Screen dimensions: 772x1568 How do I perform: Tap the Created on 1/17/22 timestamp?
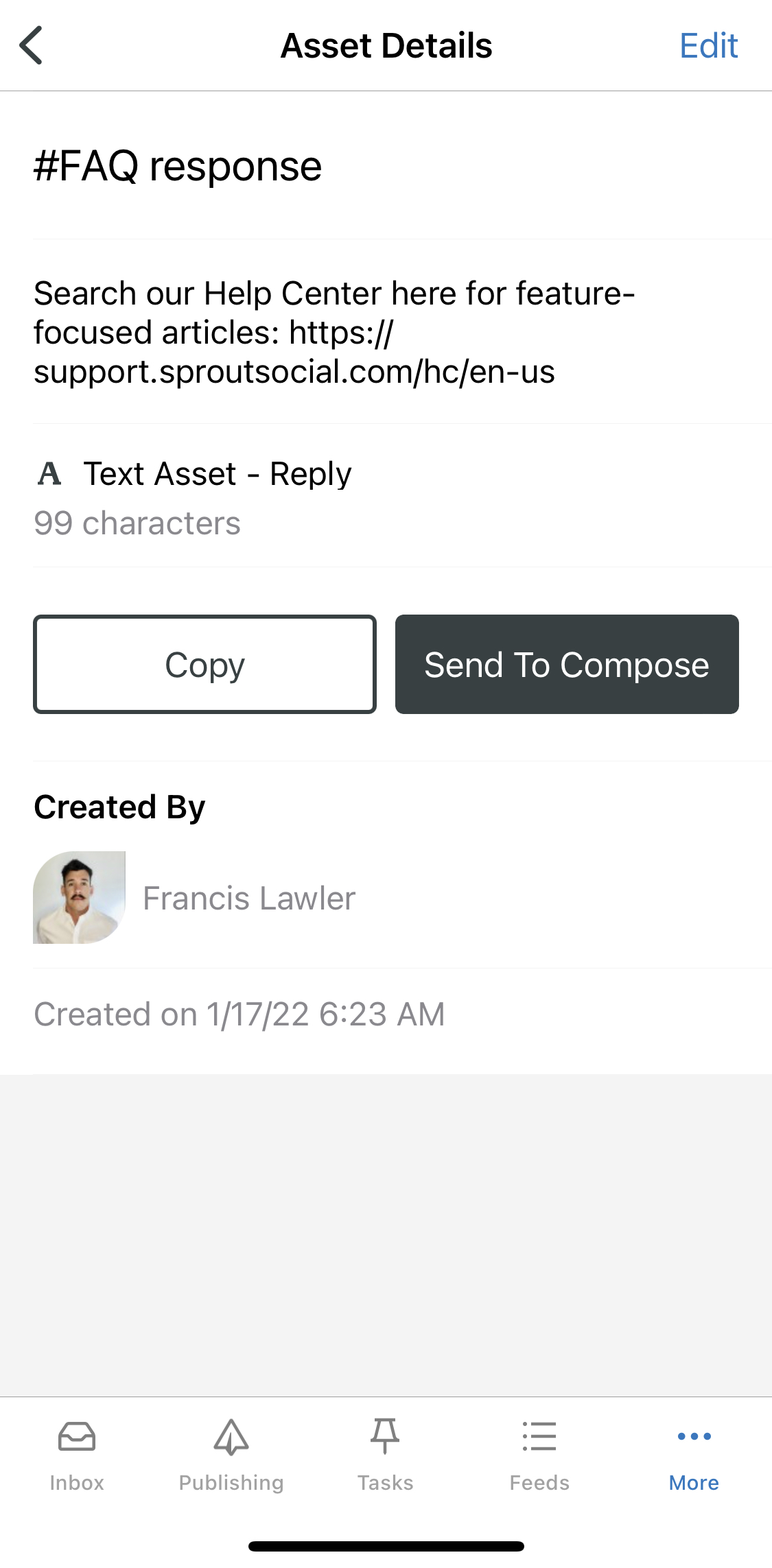tap(239, 1014)
